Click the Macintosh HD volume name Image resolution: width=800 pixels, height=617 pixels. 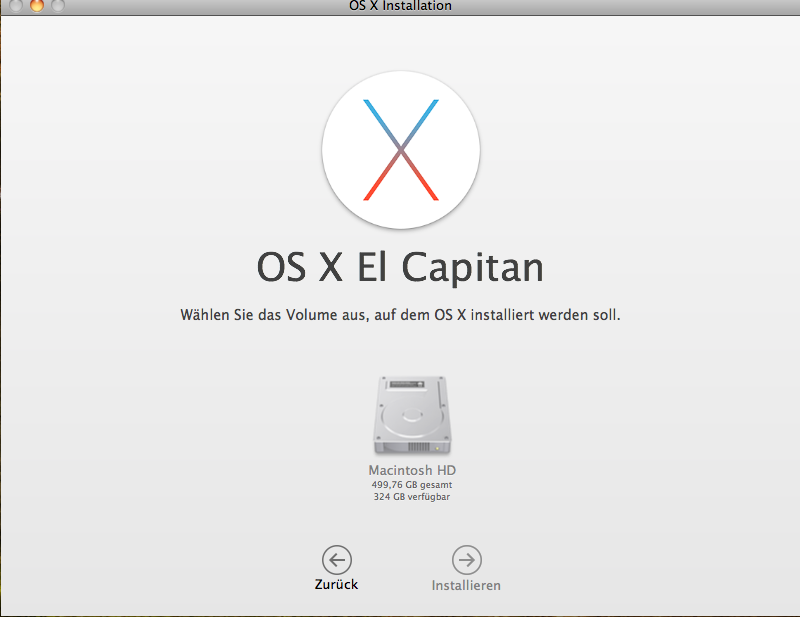[412, 470]
